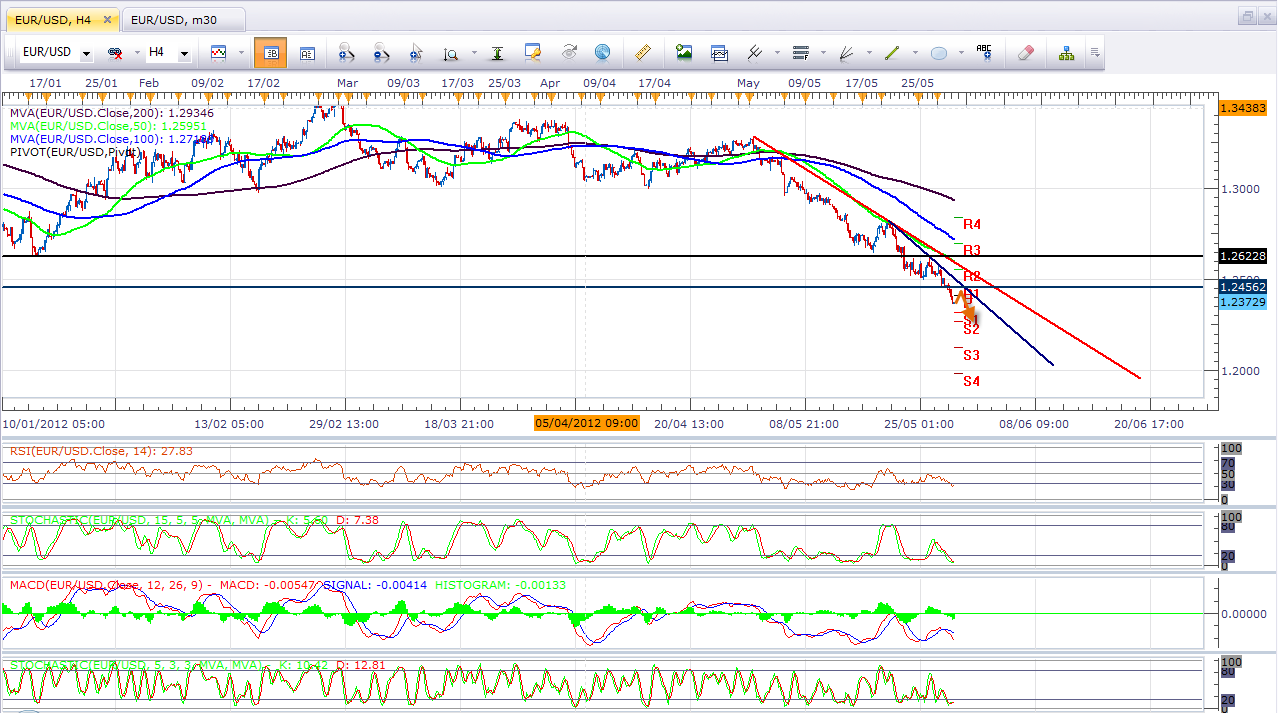Click the highlighted 05/04/2012 09:00 date marker
The width and height of the screenshot is (1278, 713).
pyautogui.click(x=586, y=423)
